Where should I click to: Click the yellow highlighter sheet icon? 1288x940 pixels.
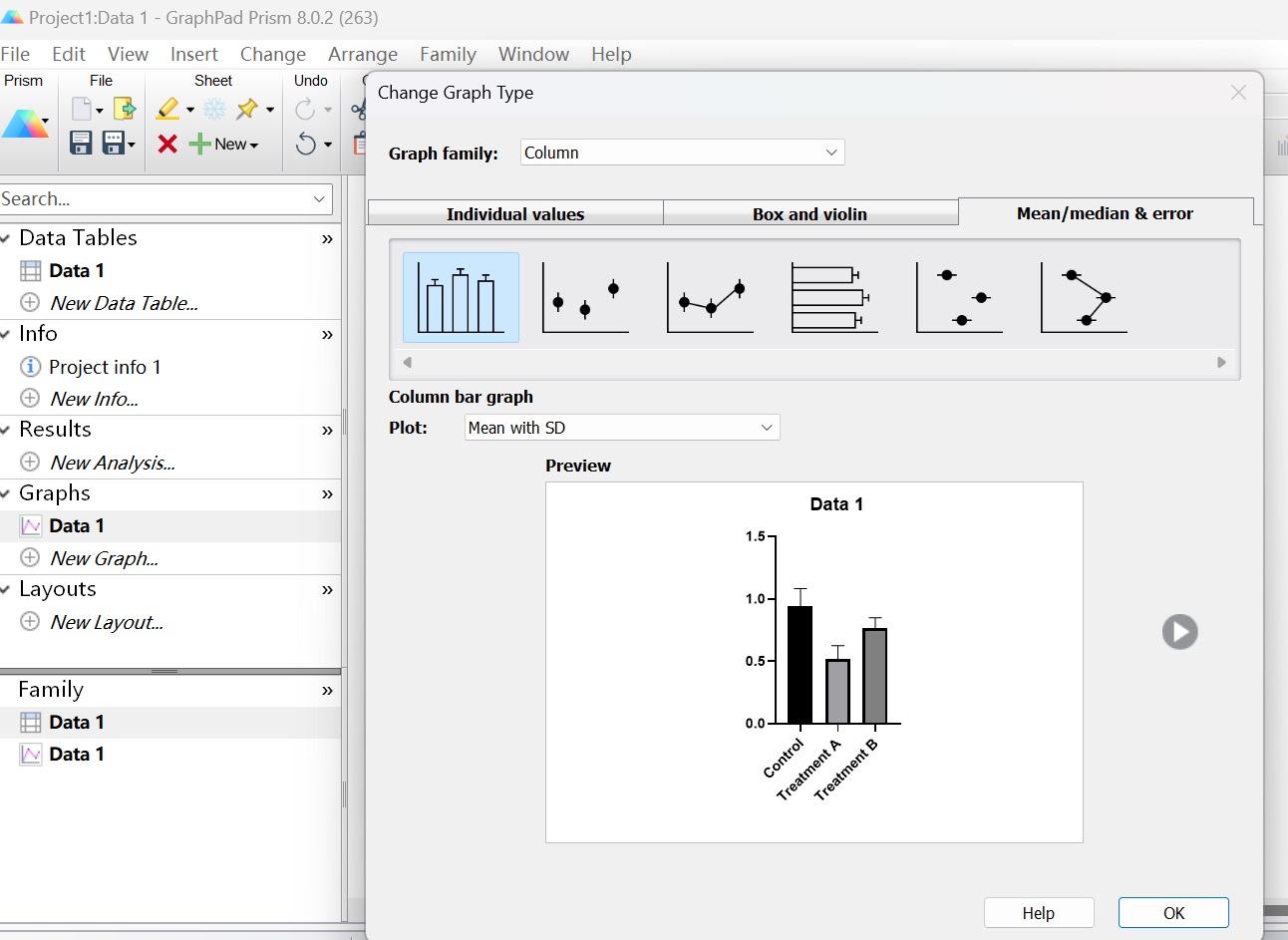pyautogui.click(x=167, y=109)
